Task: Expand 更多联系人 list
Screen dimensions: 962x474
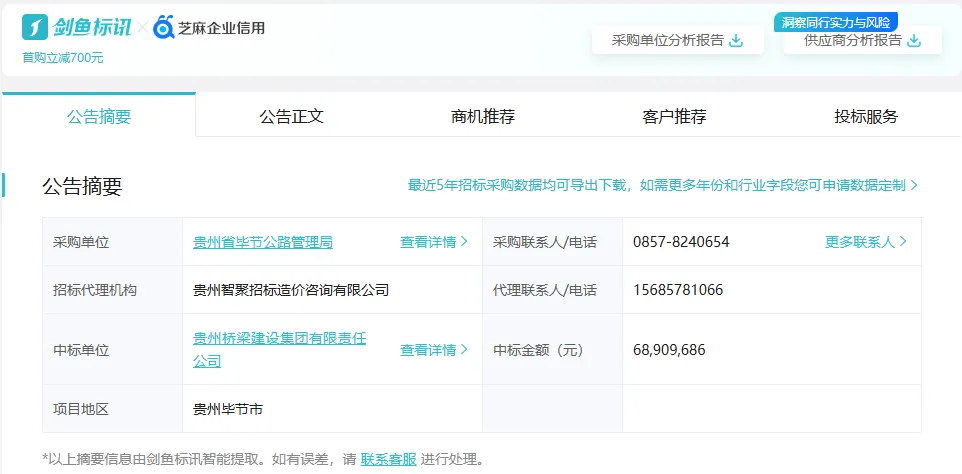Action: click(866, 242)
